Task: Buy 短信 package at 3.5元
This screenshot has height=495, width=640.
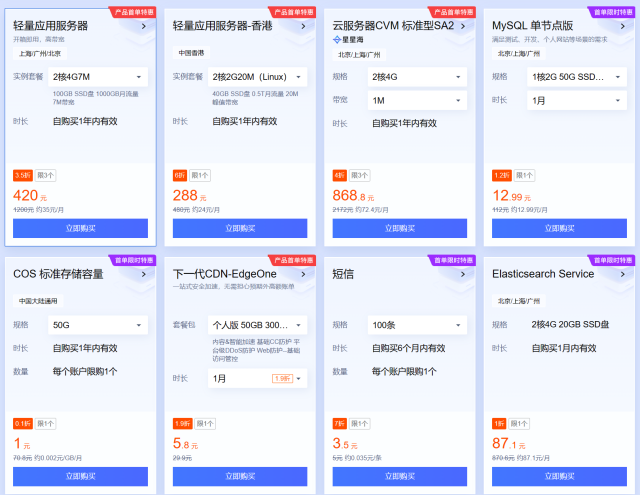Action: click(400, 476)
